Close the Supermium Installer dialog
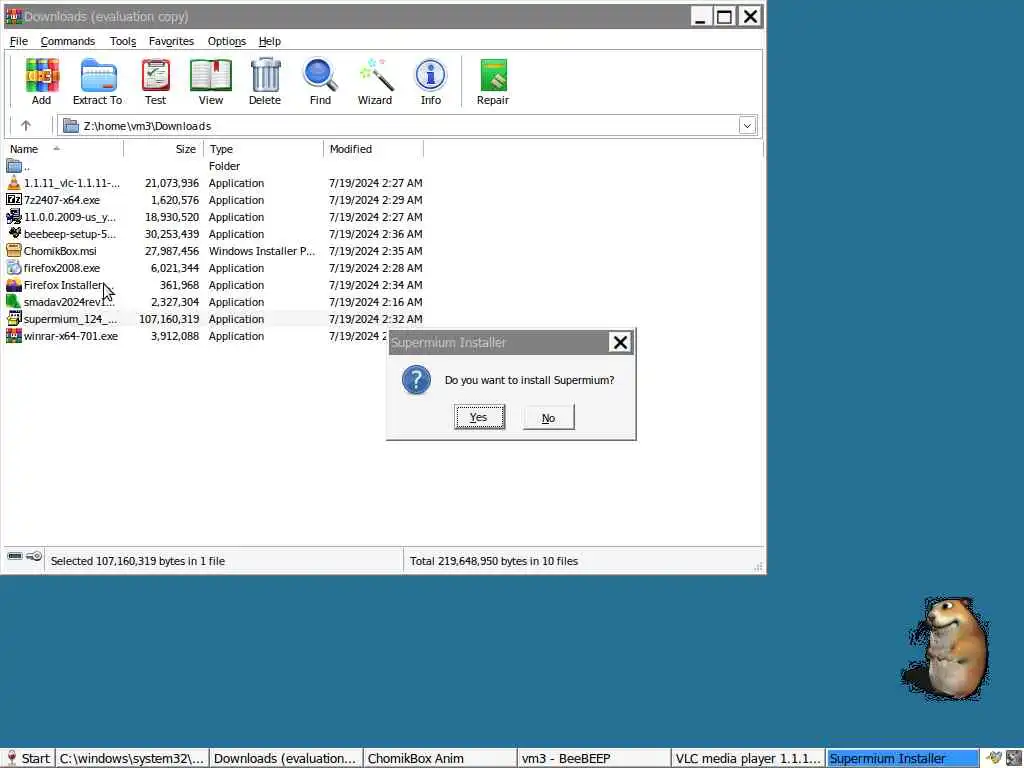Viewport: 1024px width, 768px height. point(620,342)
